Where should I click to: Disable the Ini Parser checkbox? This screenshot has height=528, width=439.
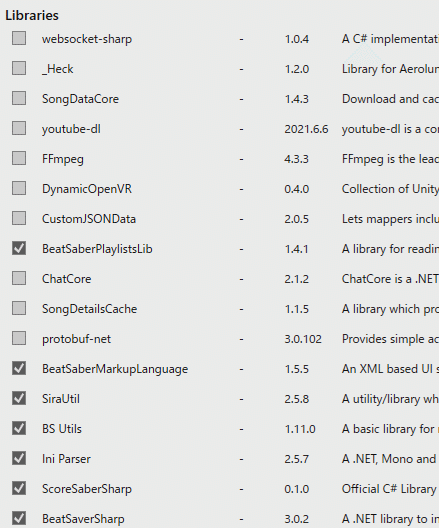point(19,458)
